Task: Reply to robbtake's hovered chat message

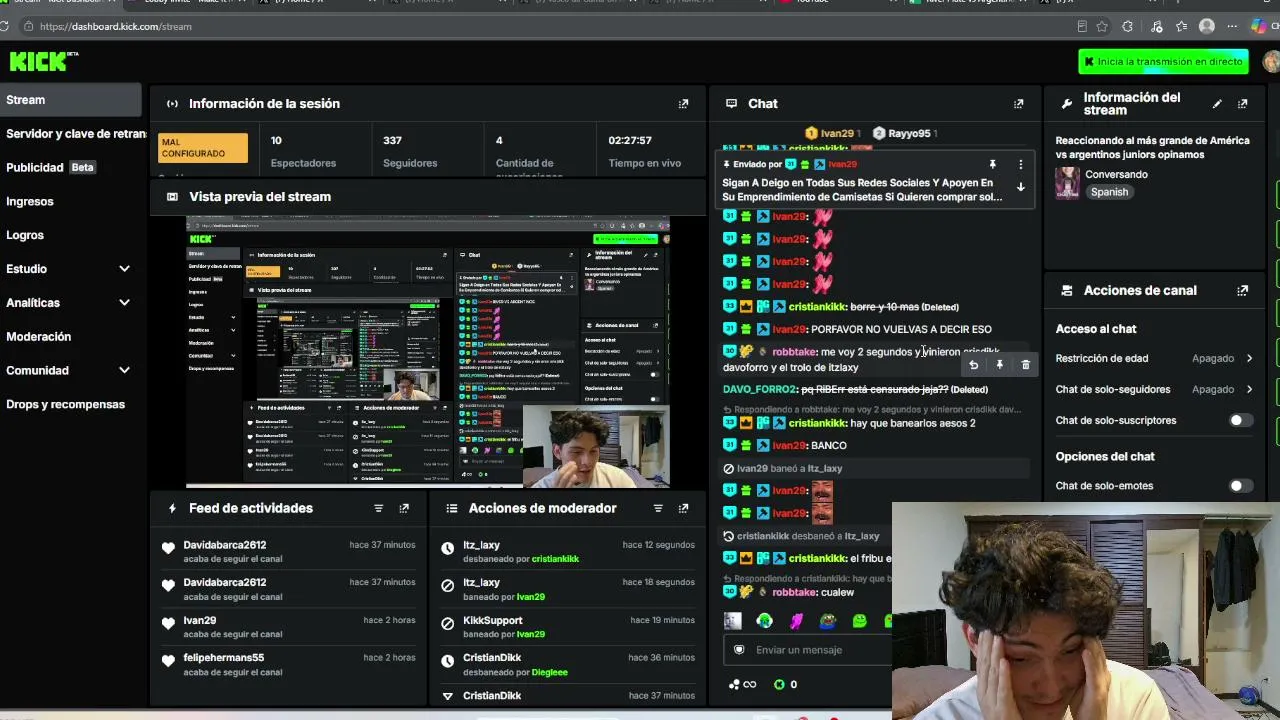Action: (973, 365)
